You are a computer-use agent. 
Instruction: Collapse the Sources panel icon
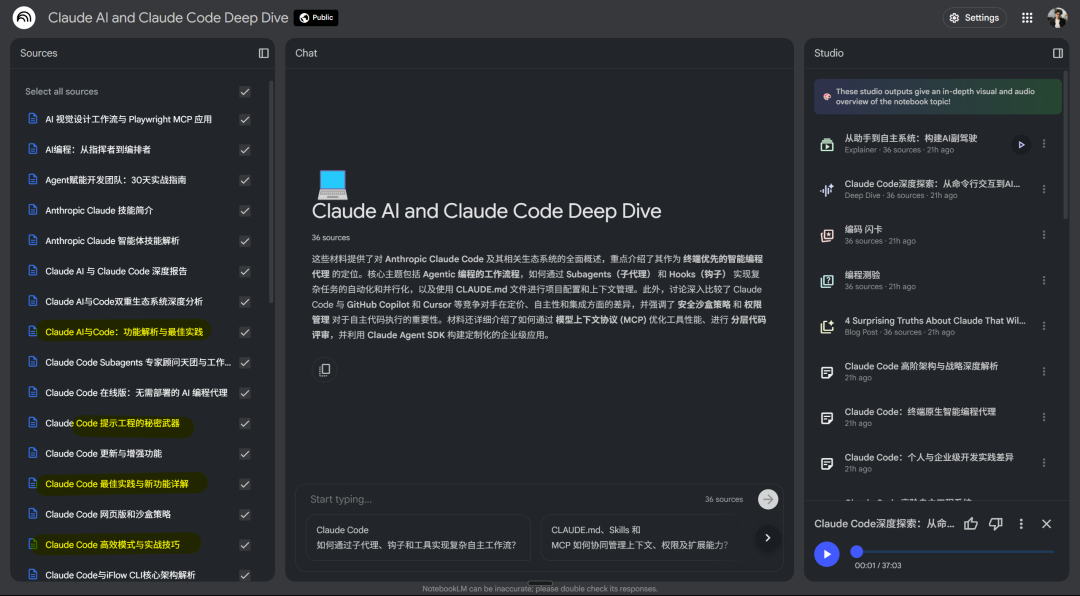point(264,53)
